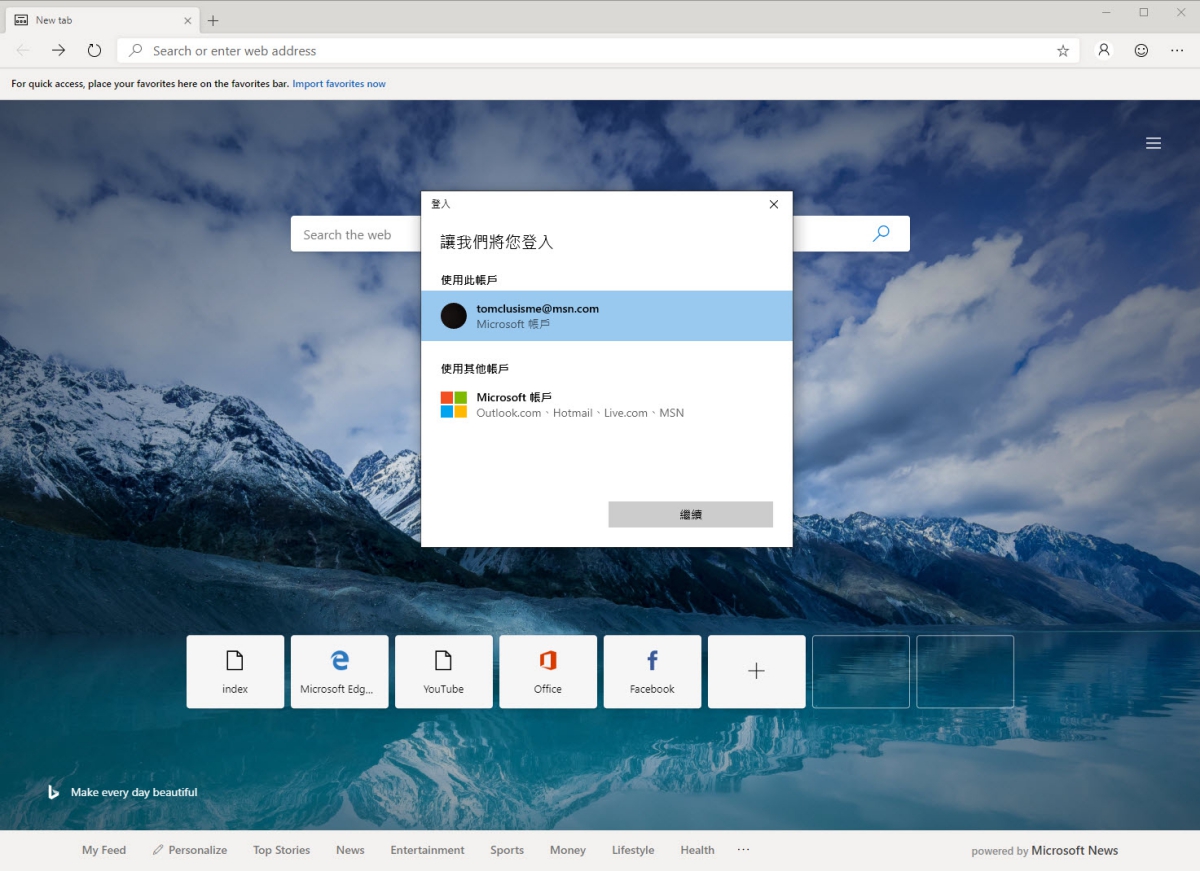
Task: Focus the address bar
Action: pyautogui.click(x=598, y=50)
